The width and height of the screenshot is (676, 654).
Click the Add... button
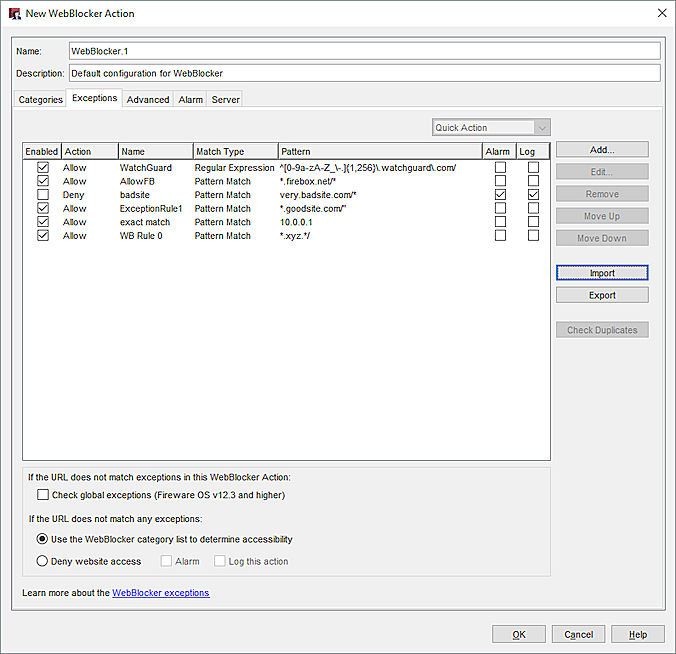point(602,150)
